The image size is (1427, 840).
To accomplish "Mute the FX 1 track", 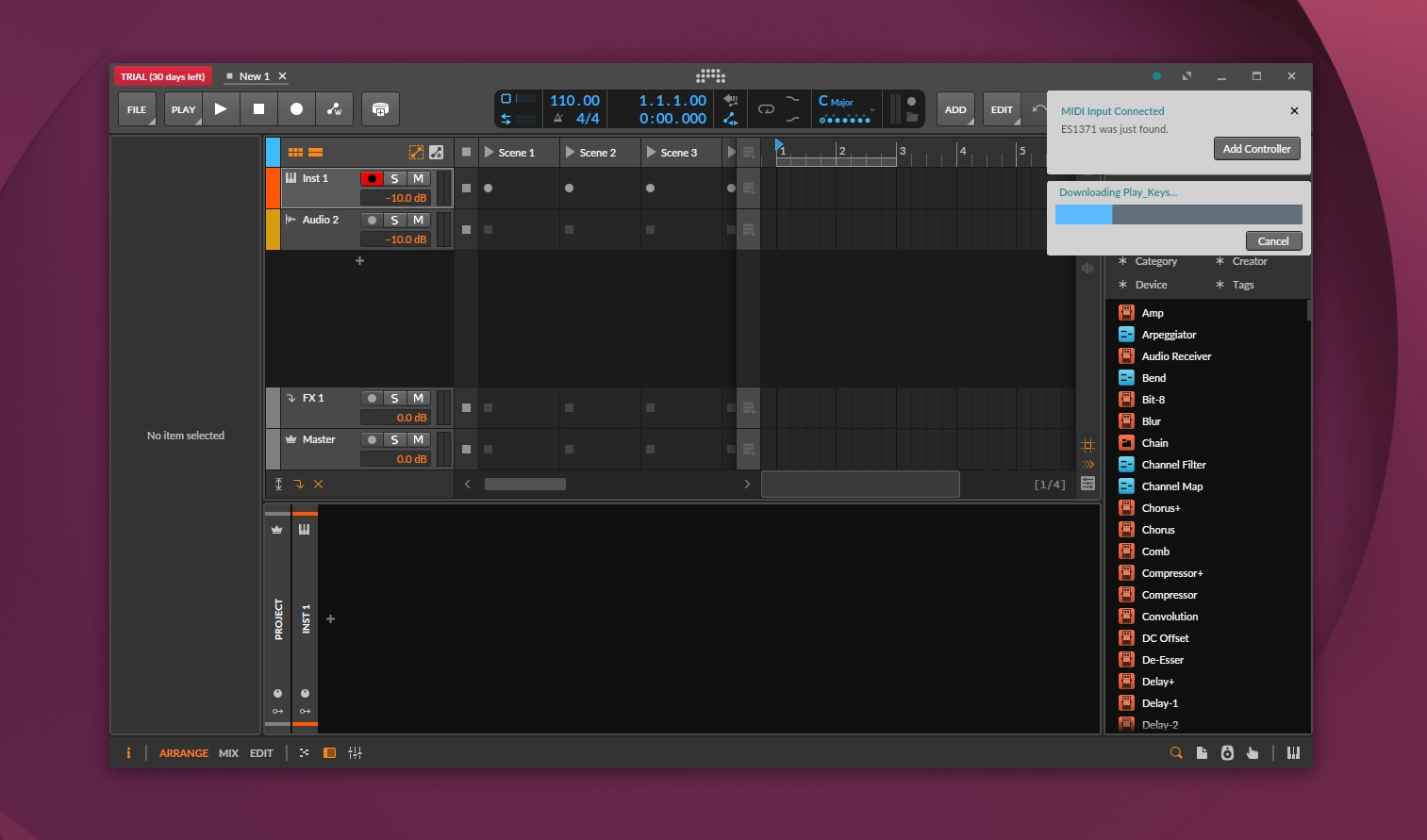I will pos(419,398).
